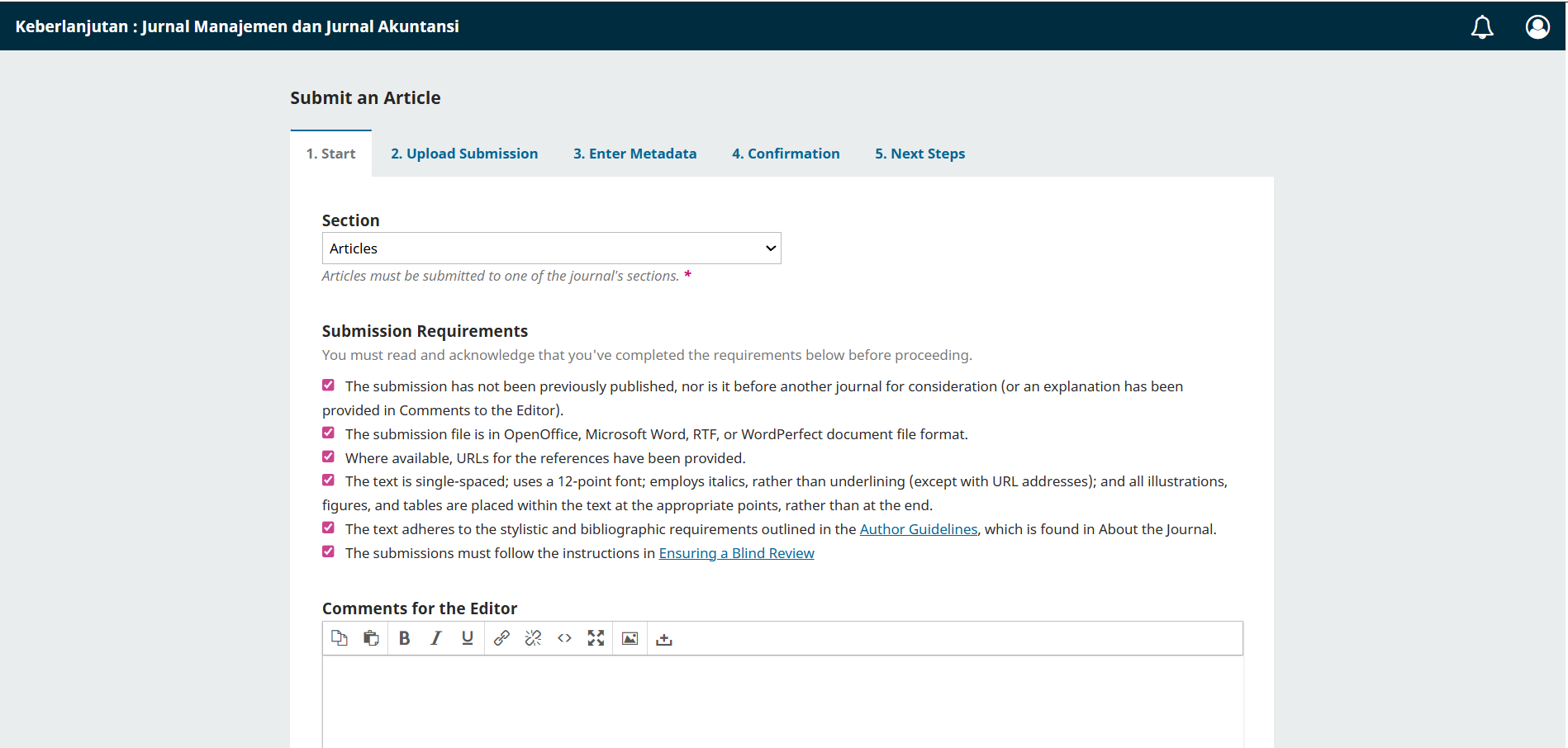The height and width of the screenshot is (748, 1568).
Task: Toggle the blind review instructions checkbox
Action: (328, 551)
